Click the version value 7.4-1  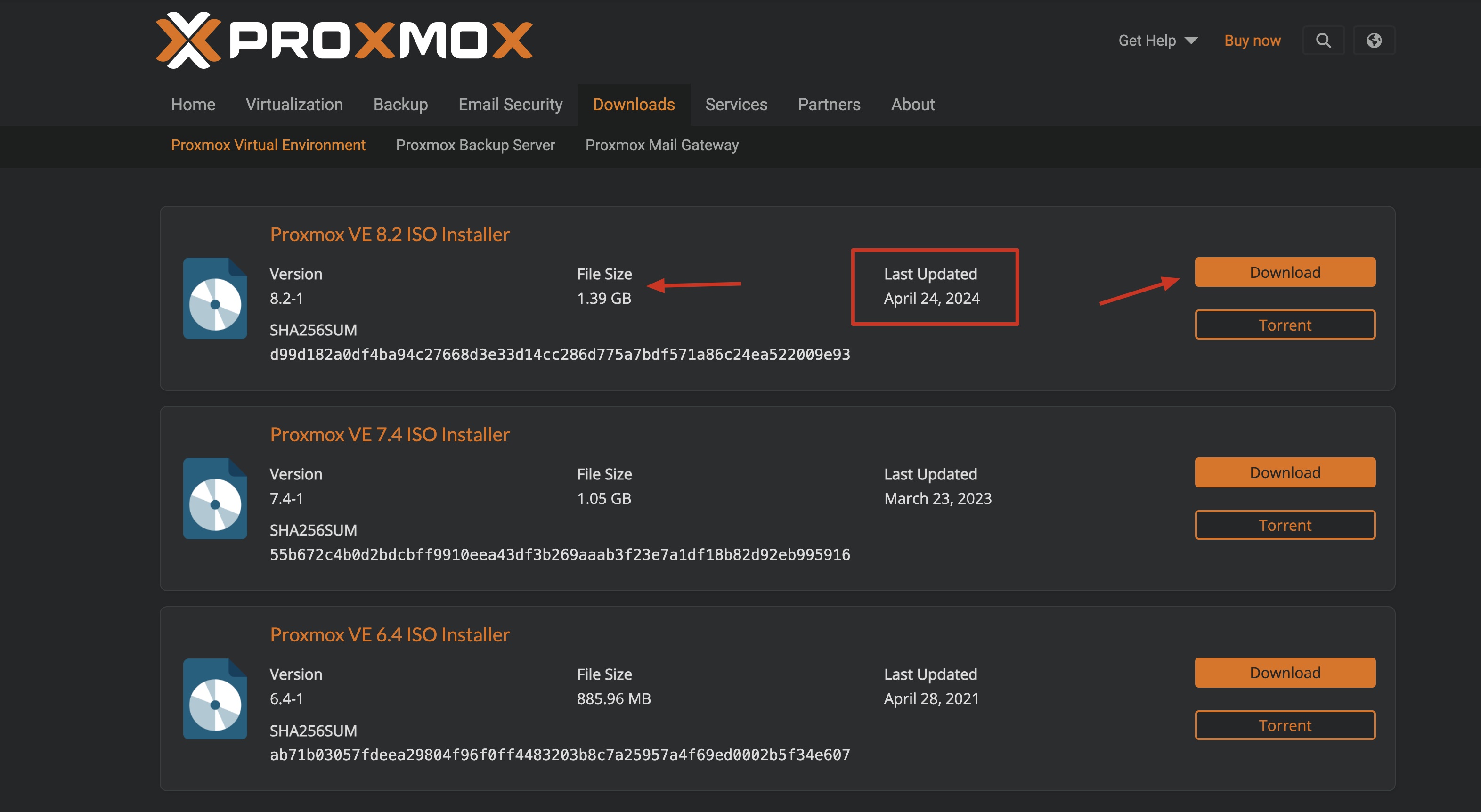click(x=286, y=498)
